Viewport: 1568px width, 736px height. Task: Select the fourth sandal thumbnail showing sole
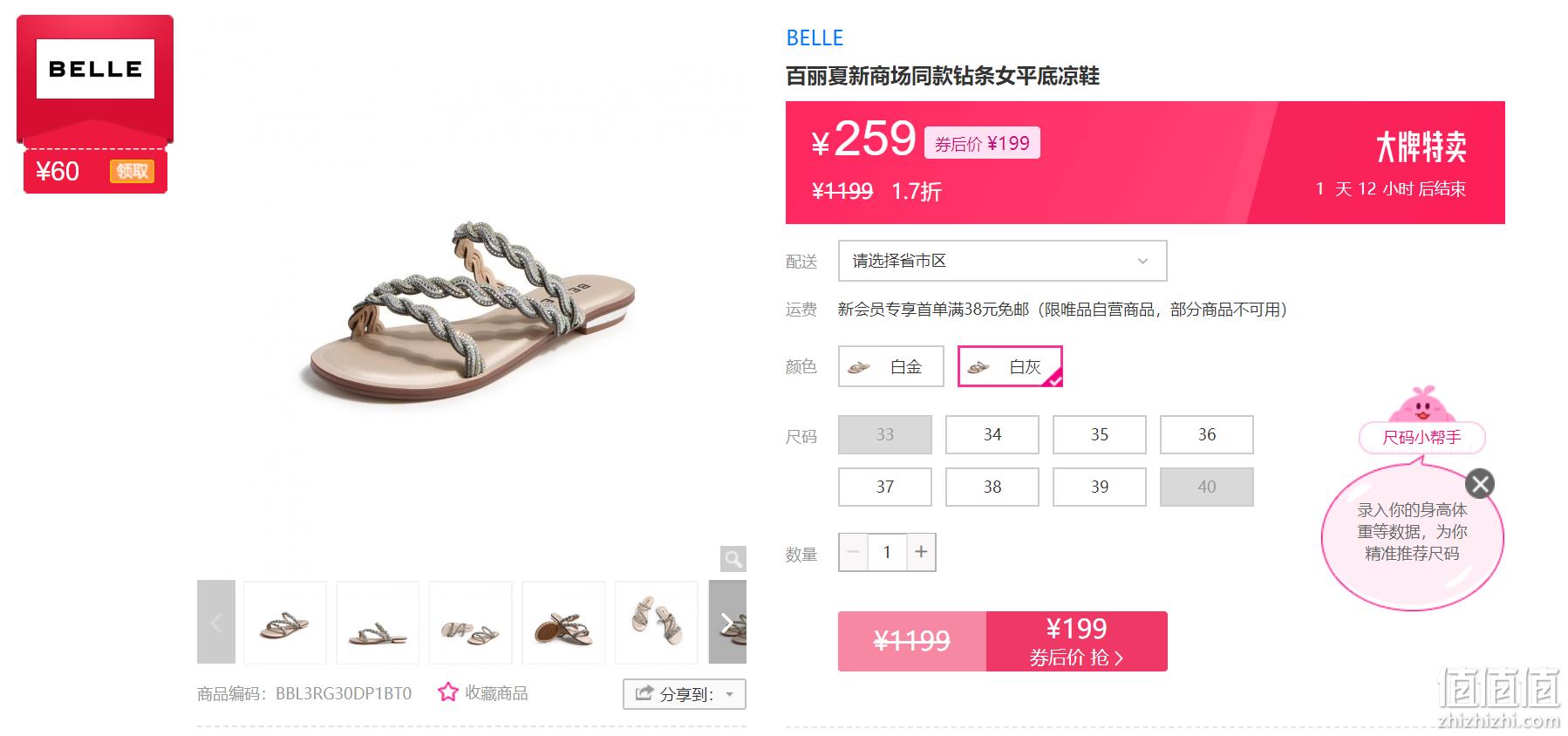(563, 623)
